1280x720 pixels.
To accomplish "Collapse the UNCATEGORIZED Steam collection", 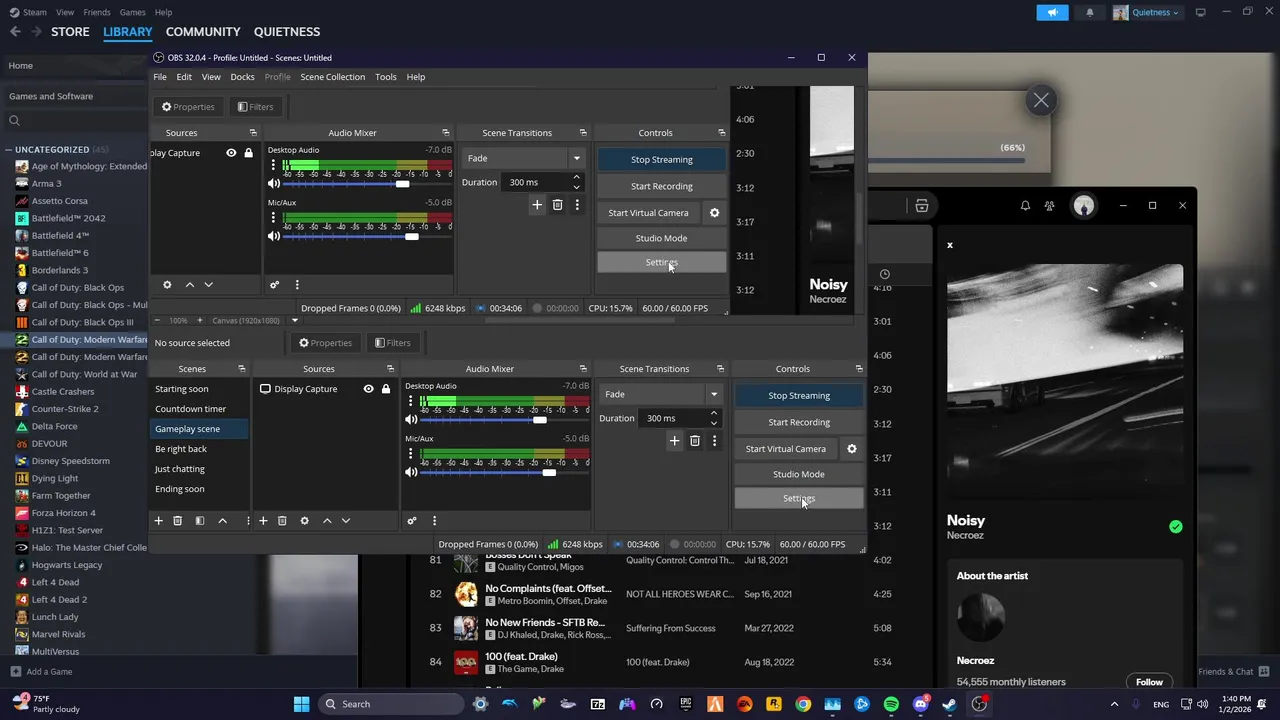I will pyautogui.click(x=9, y=149).
